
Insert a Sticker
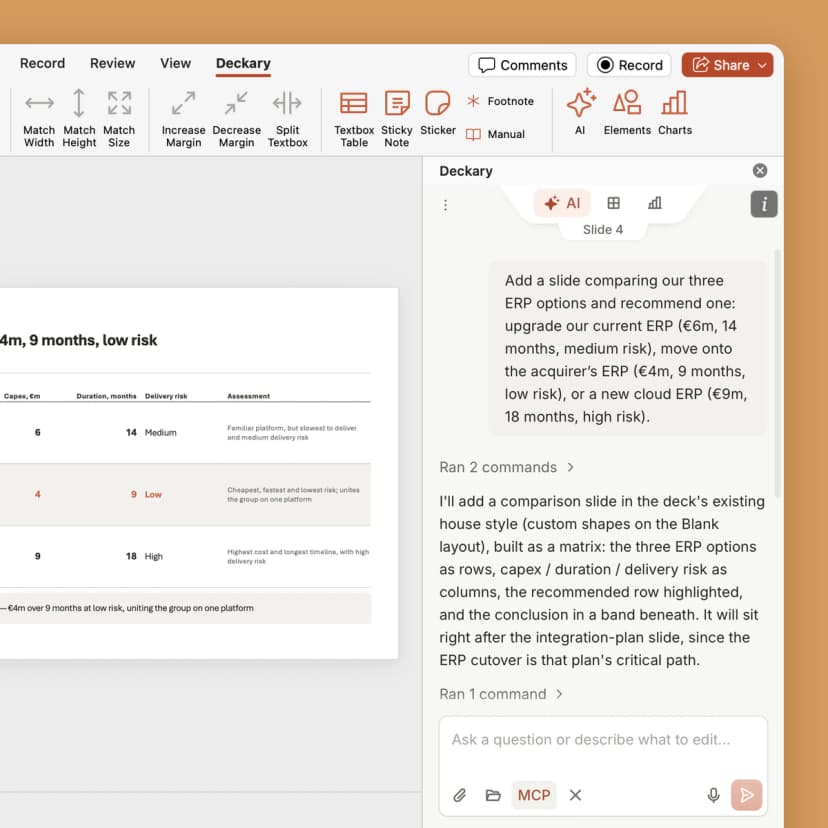click(x=438, y=113)
